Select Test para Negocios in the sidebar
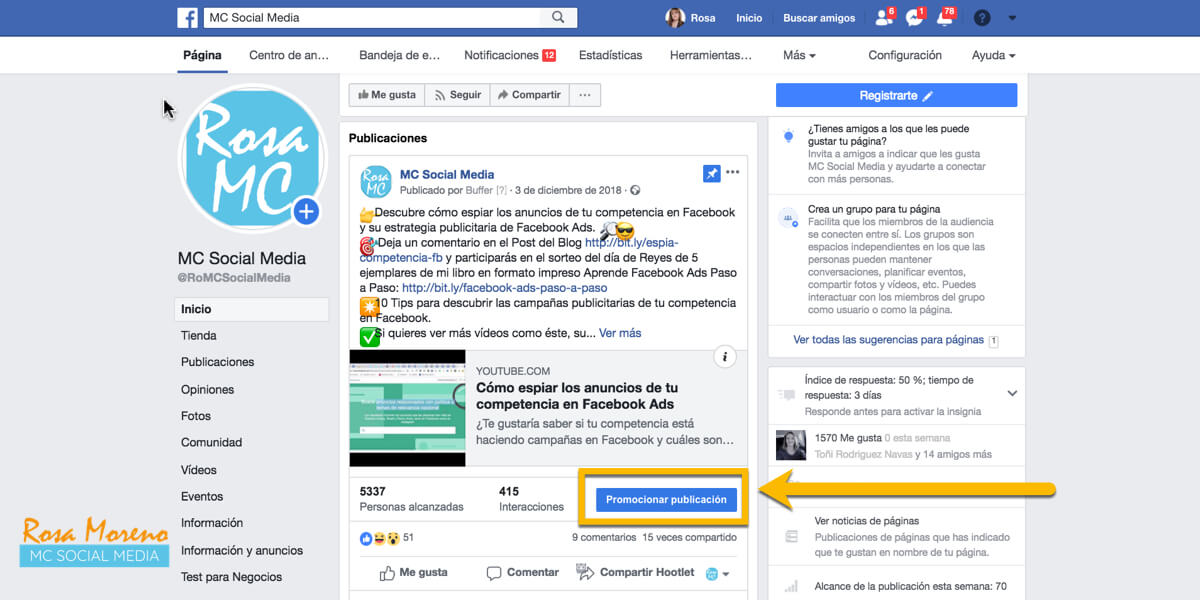 click(x=231, y=577)
